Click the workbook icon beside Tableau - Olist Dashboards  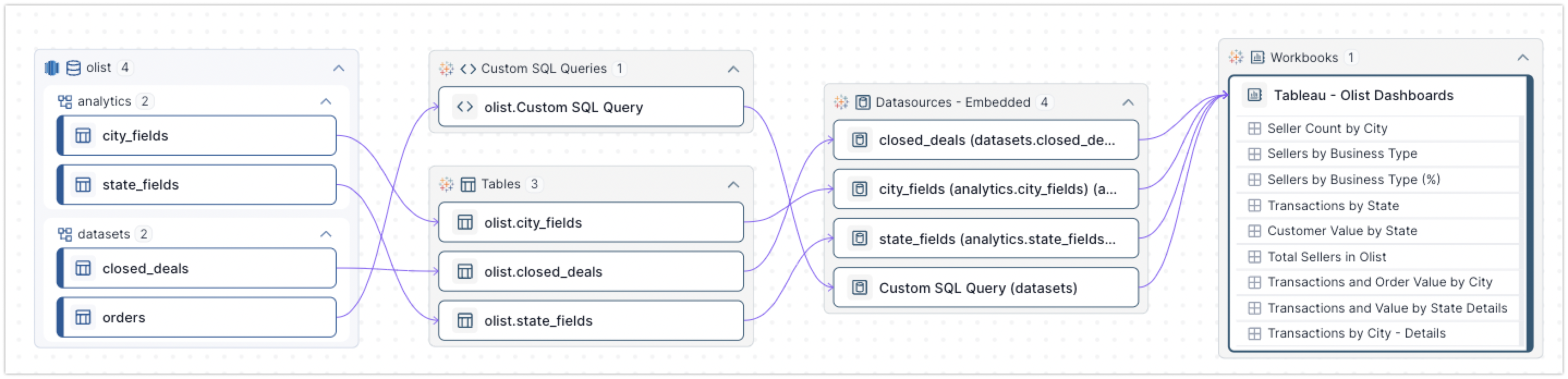point(1255,95)
